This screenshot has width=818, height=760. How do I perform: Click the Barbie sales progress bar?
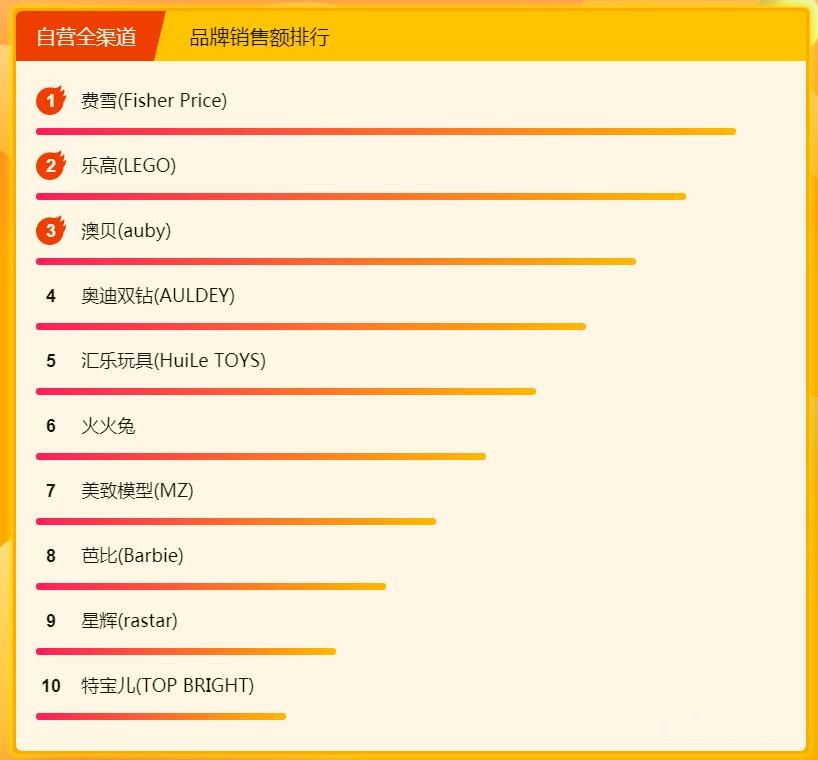click(210, 586)
